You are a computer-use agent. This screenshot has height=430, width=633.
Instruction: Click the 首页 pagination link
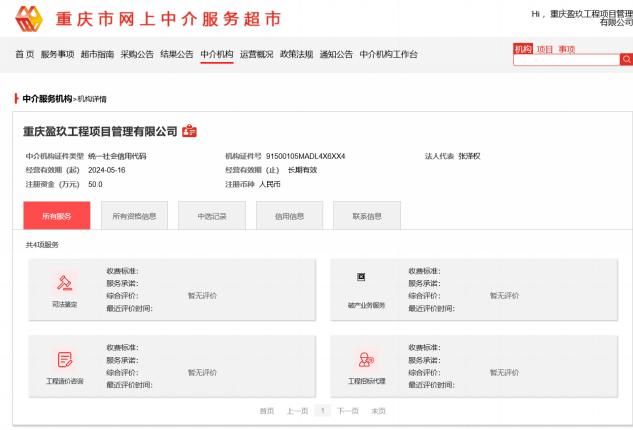click(x=266, y=411)
